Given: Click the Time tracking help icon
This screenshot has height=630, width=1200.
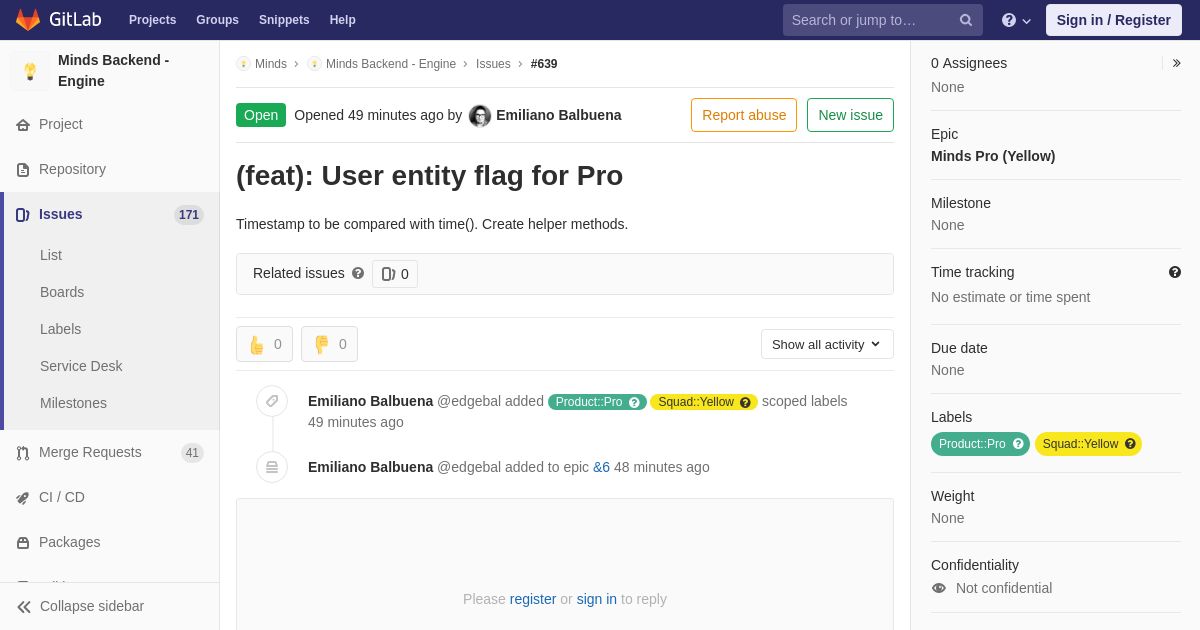Looking at the screenshot, I should click(1175, 272).
